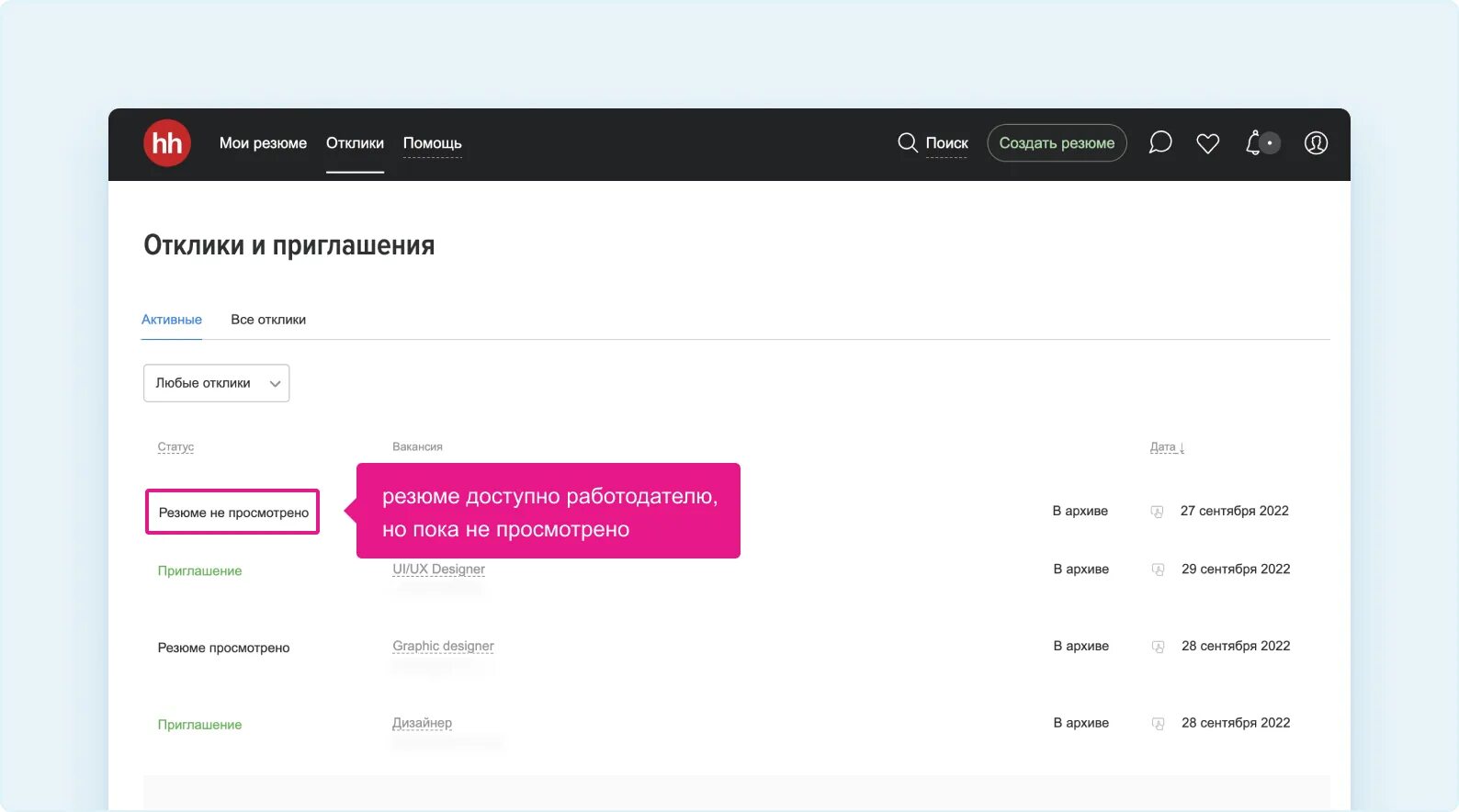Click В архиве beside 27 сентября 2022
This screenshot has height=812, width=1459.
click(x=1080, y=511)
